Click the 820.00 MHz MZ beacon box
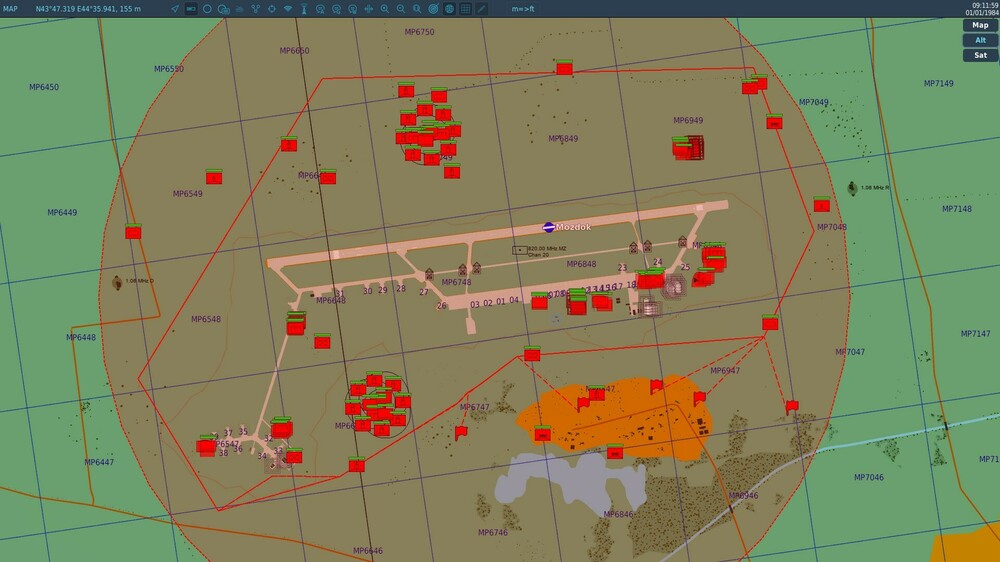This screenshot has height=562, width=1000. [520, 250]
